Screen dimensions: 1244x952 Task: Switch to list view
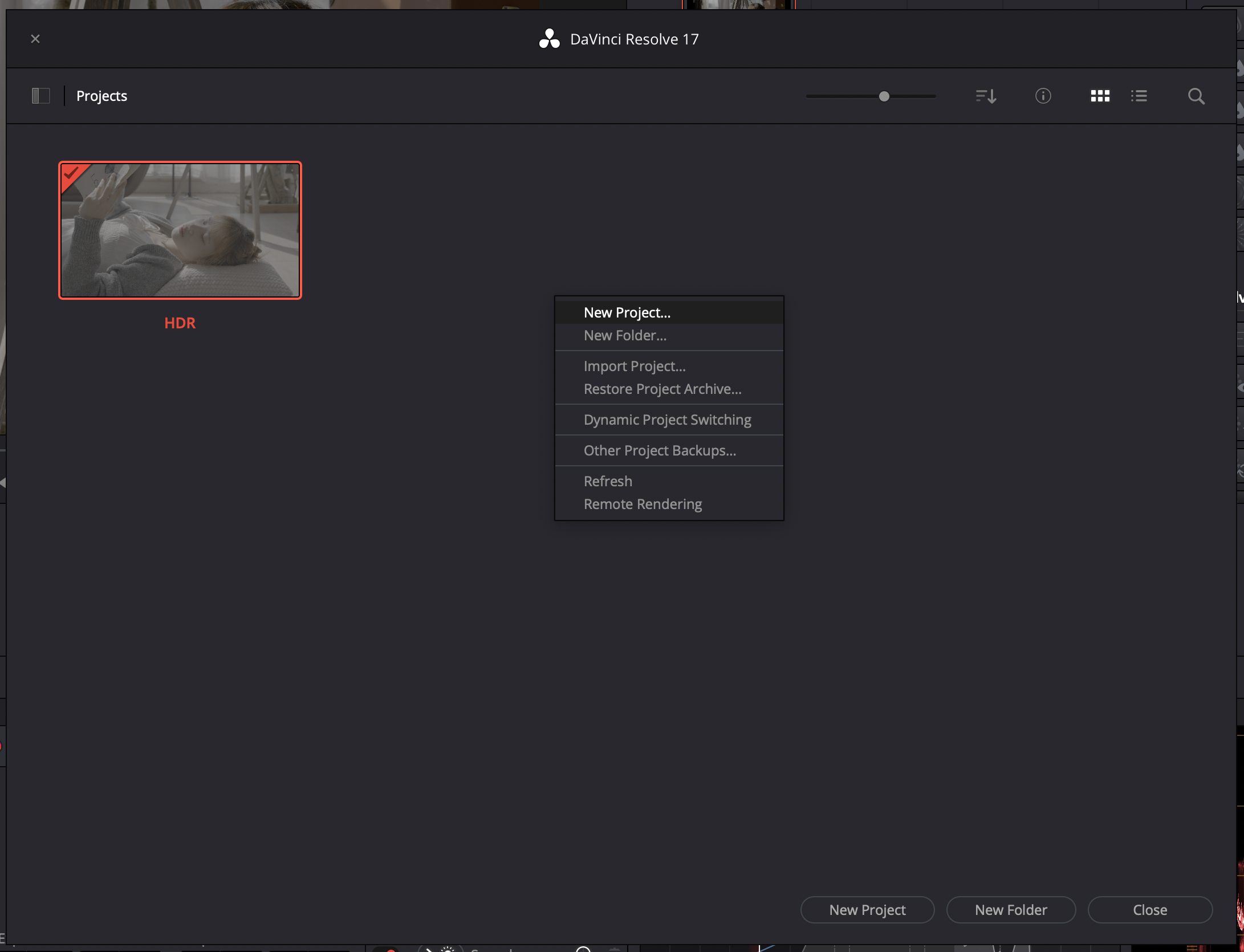coord(1139,96)
